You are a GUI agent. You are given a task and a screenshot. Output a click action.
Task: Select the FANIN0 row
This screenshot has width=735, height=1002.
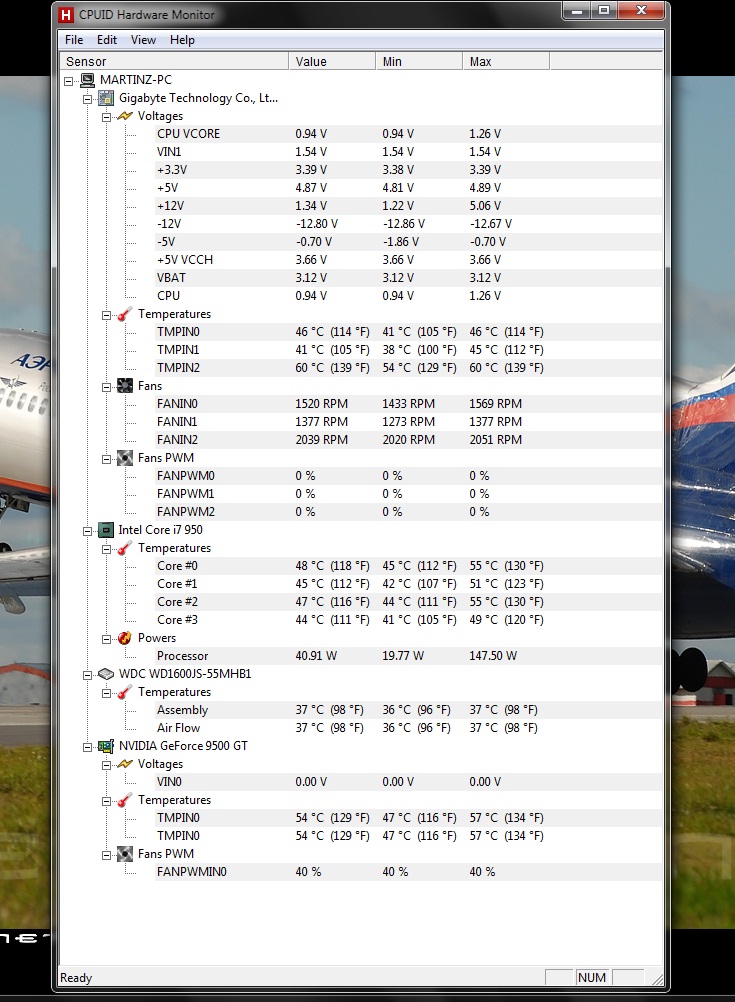[408, 404]
